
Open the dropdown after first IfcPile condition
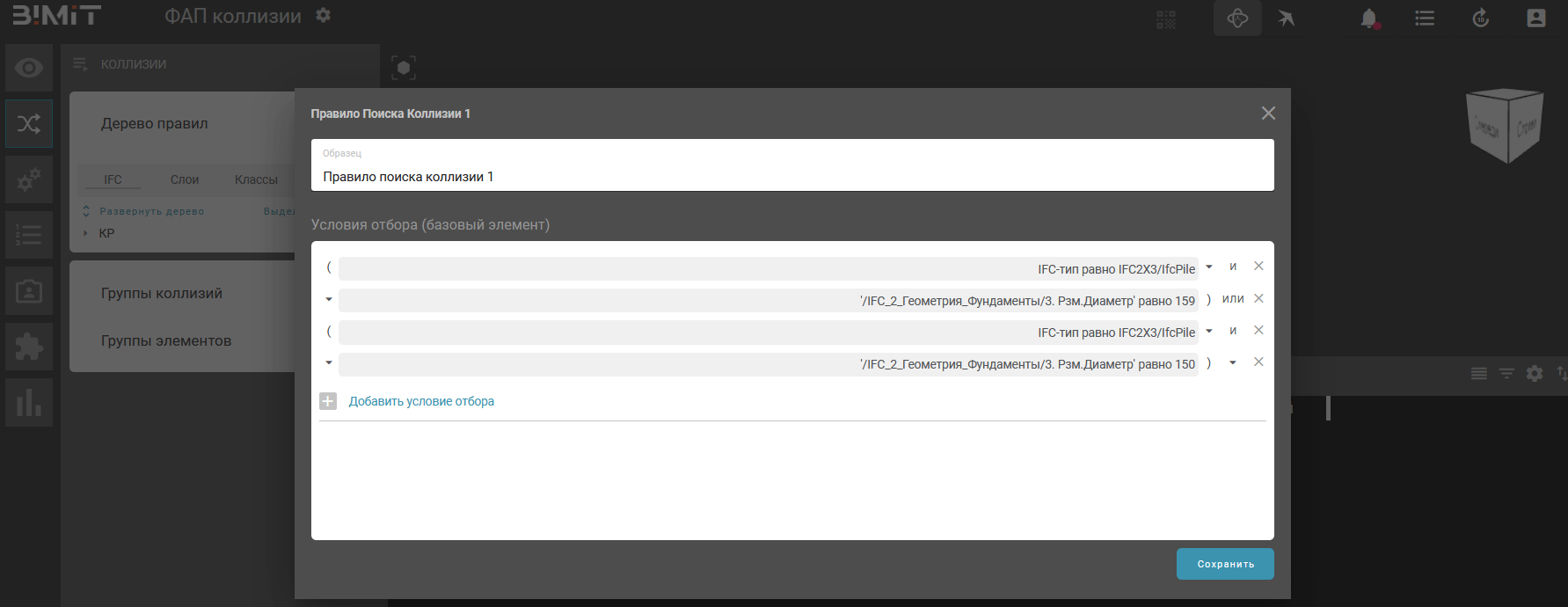coord(1209,267)
